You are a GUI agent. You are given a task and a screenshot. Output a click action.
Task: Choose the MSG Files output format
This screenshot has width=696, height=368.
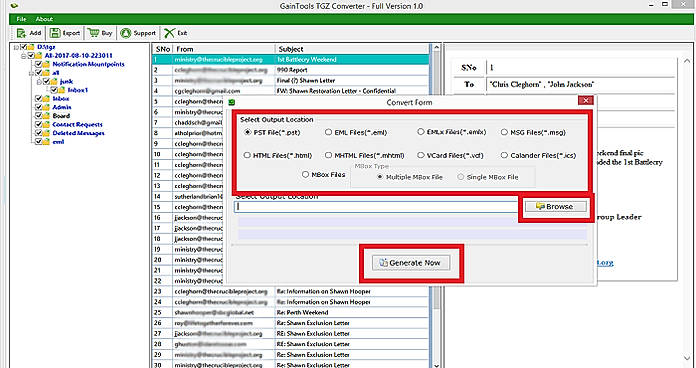(x=504, y=132)
